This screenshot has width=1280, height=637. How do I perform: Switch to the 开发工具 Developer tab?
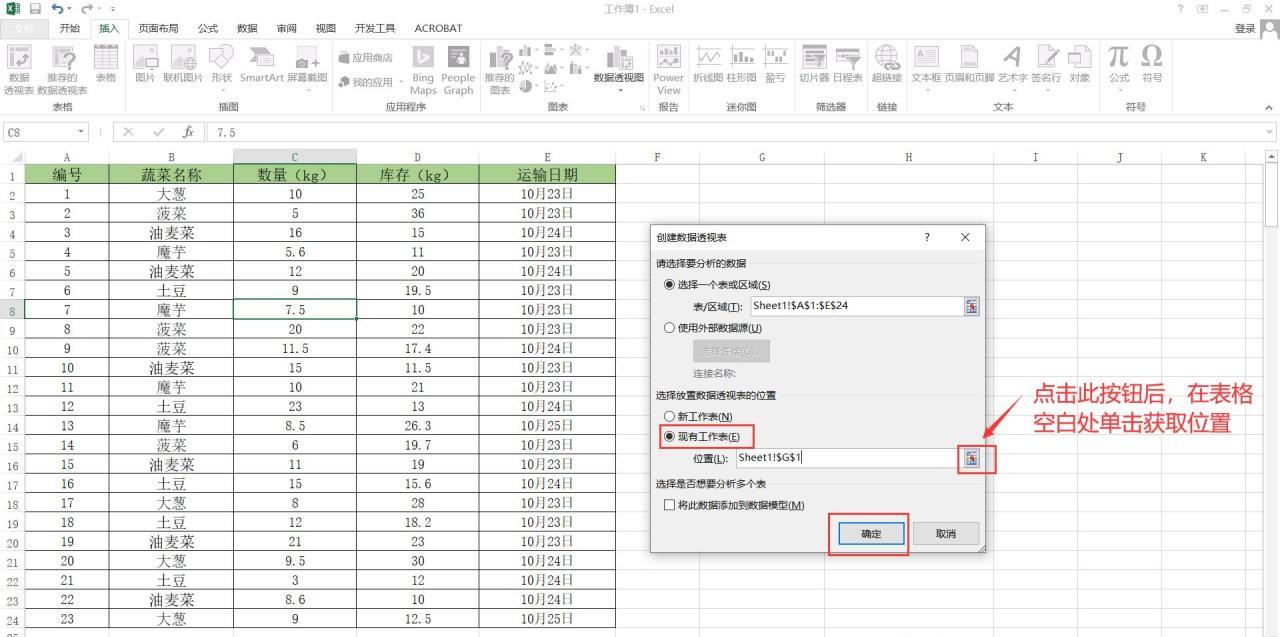coord(375,28)
